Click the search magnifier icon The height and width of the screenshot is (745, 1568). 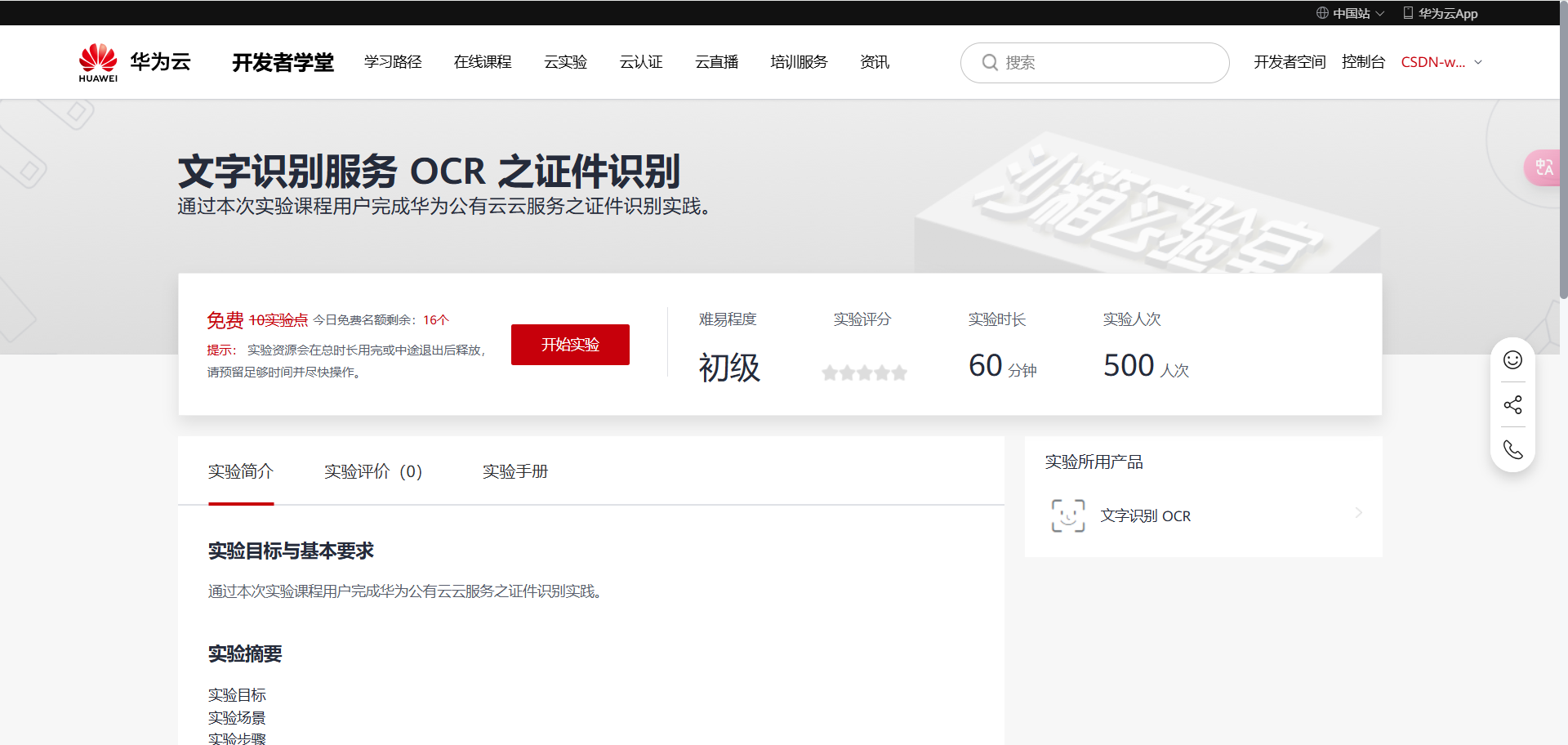[989, 63]
